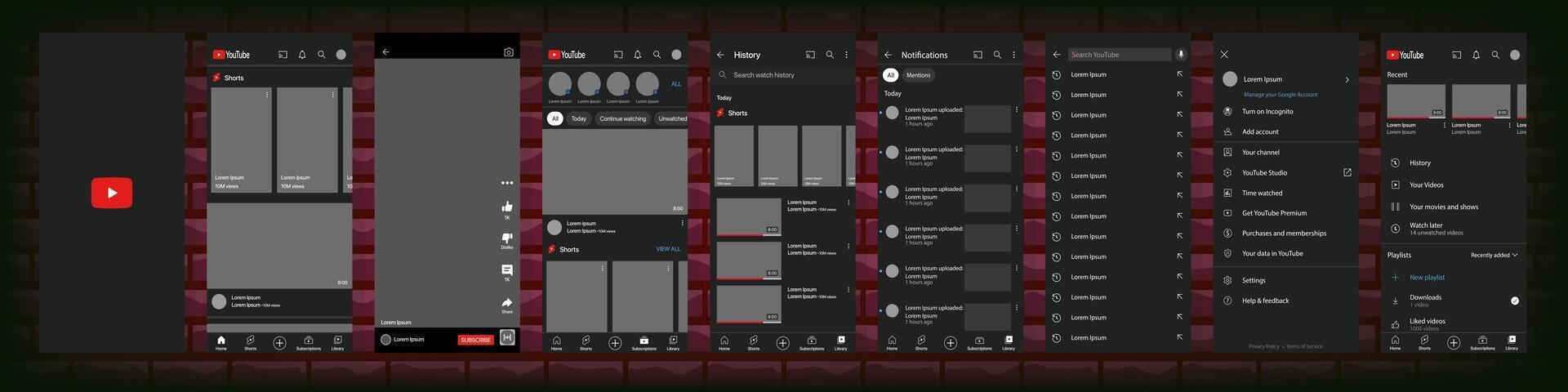The height and width of the screenshot is (392, 1568).
Task: Close the account menu with X
Action: point(1224,55)
